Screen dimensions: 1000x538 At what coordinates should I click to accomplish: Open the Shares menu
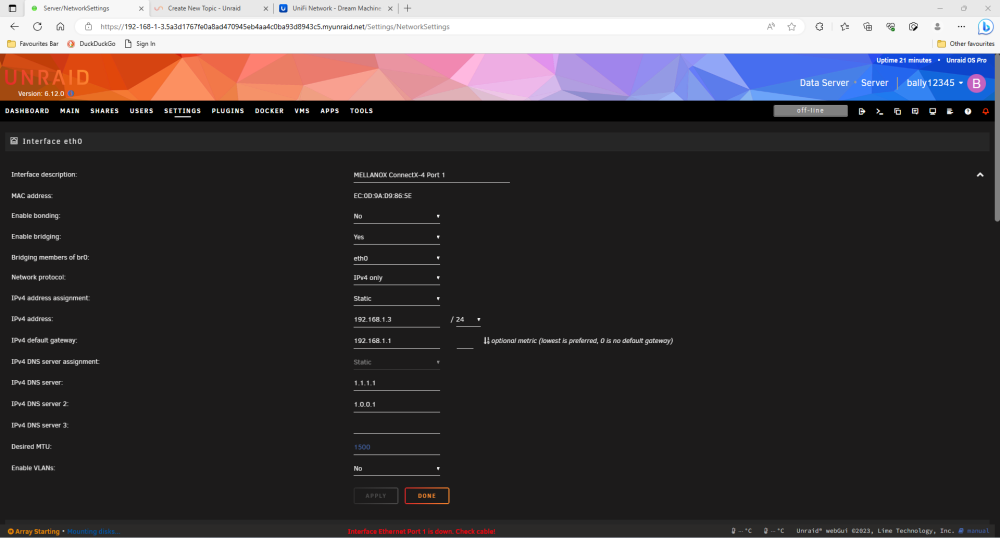(105, 111)
